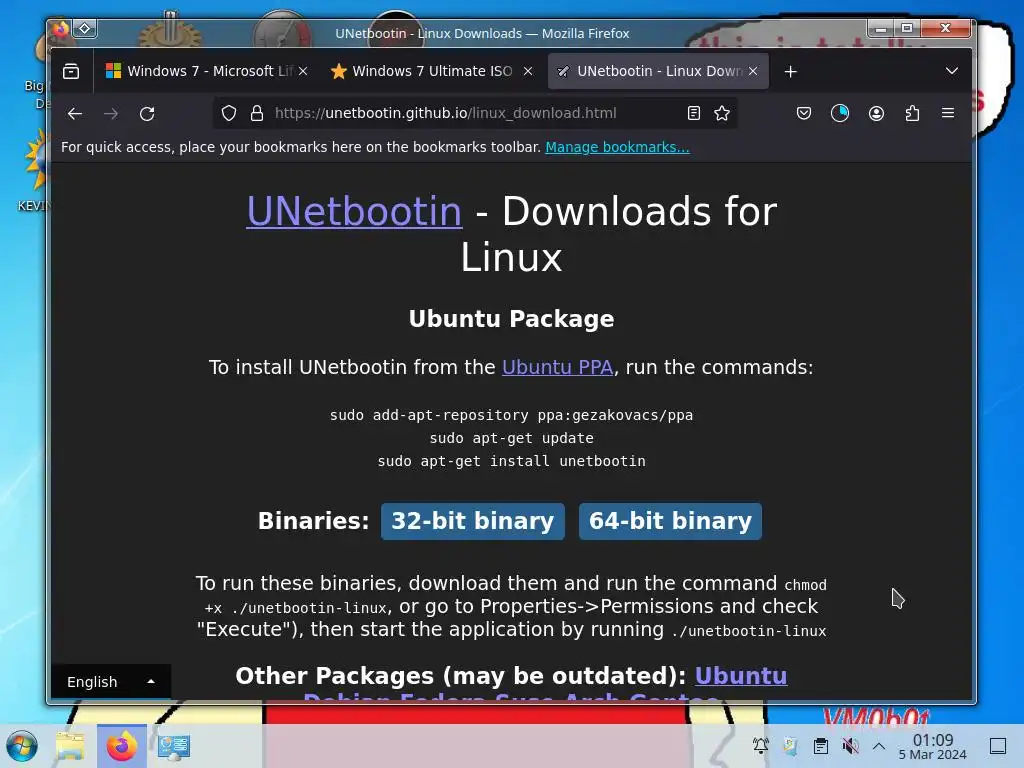The height and width of the screenshot is (768, 1024).
Task: Switch to Windows 7 - Microsoft Lifecycle tab
Action: [x=206, y=71]
